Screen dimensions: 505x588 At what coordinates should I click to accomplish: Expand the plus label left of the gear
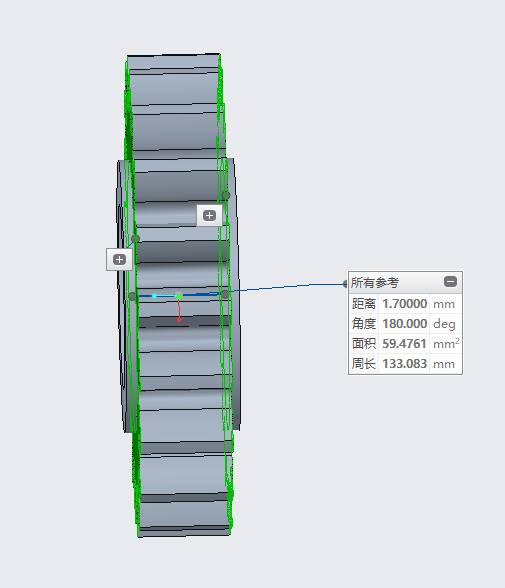coord(119,259)
